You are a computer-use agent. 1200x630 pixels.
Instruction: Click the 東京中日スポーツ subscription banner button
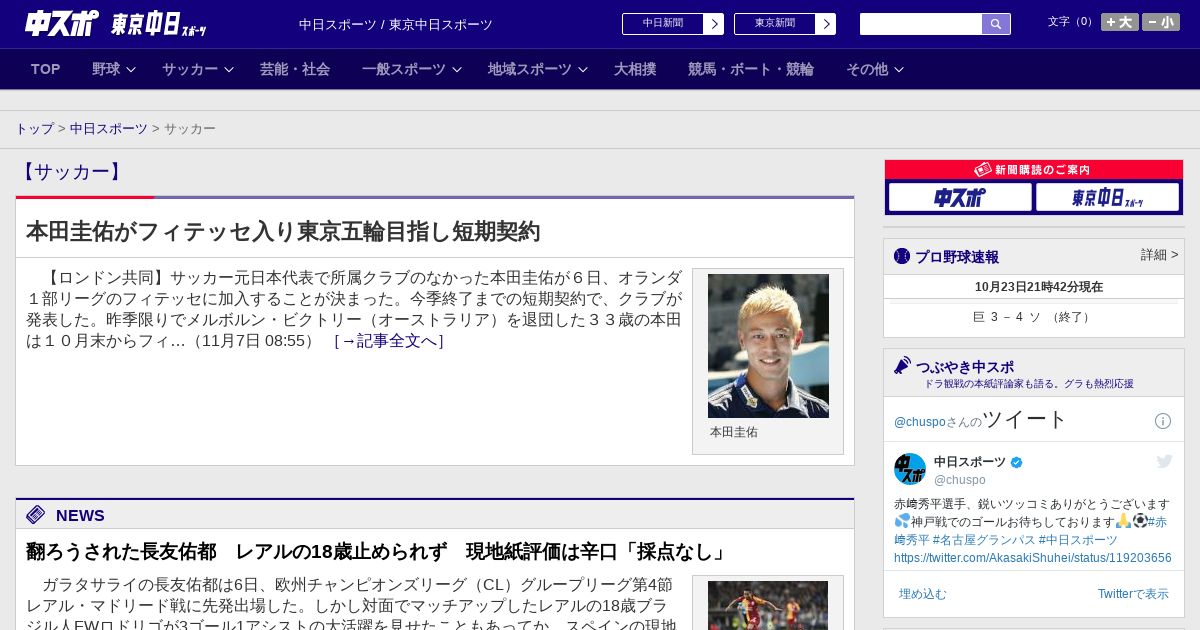(x=1107, y=198)
